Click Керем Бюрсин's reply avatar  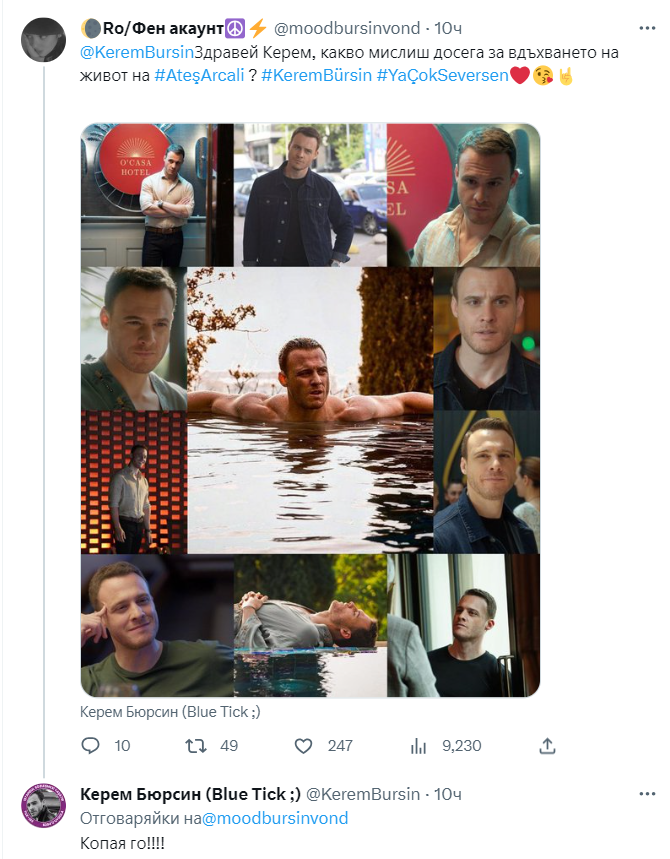[43, 806]
